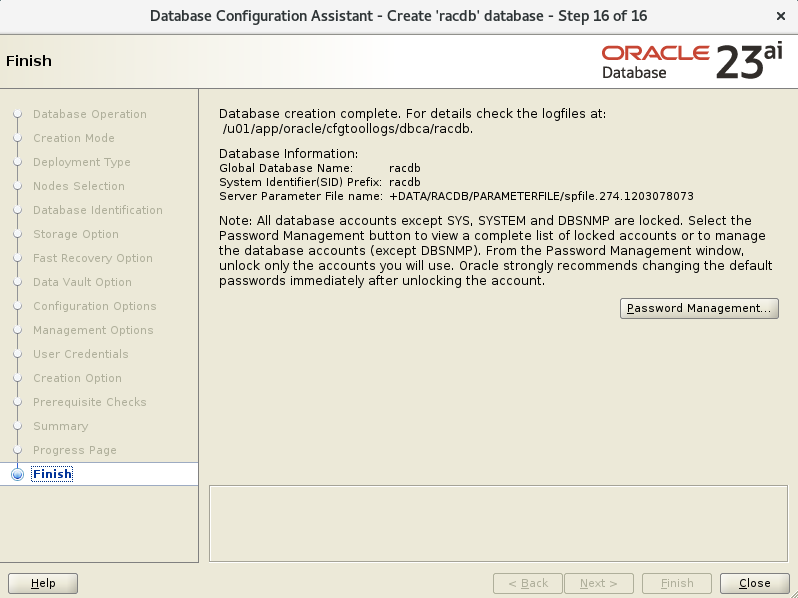Select the Progress Page step
The height and width of the screenshot is (598, 798).
tap(75, 450)
